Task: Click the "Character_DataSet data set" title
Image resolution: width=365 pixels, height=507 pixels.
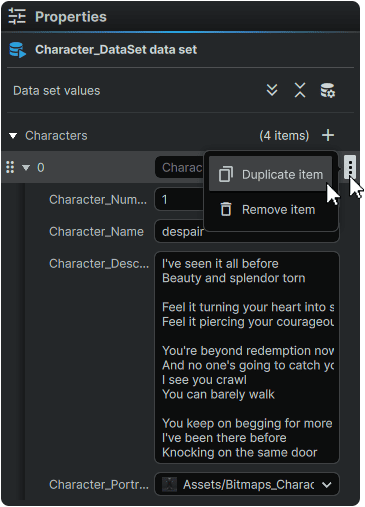Action: [x=116, y=50]
